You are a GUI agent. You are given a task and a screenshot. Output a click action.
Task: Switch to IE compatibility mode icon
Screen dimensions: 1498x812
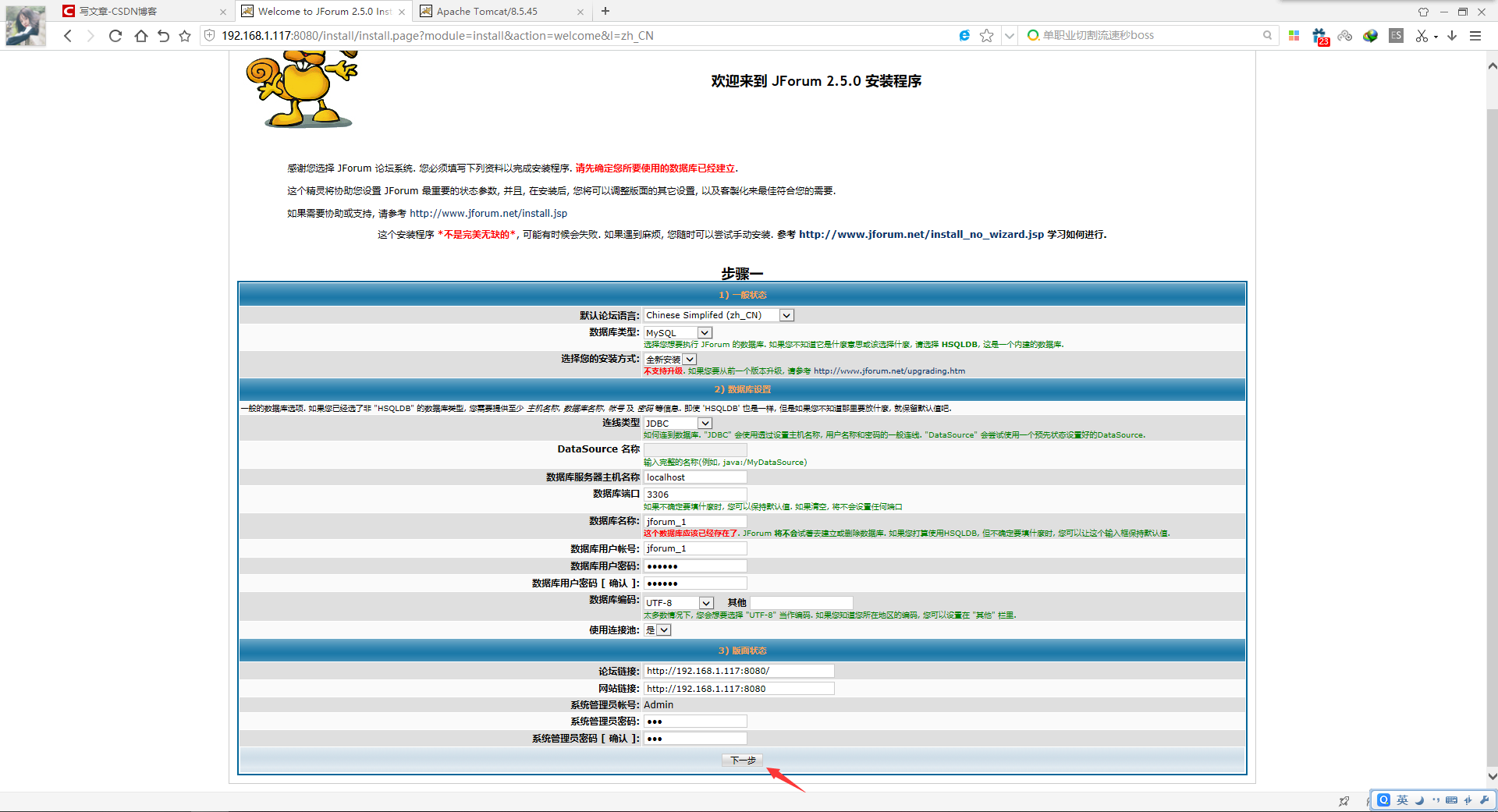coord(965,35)
